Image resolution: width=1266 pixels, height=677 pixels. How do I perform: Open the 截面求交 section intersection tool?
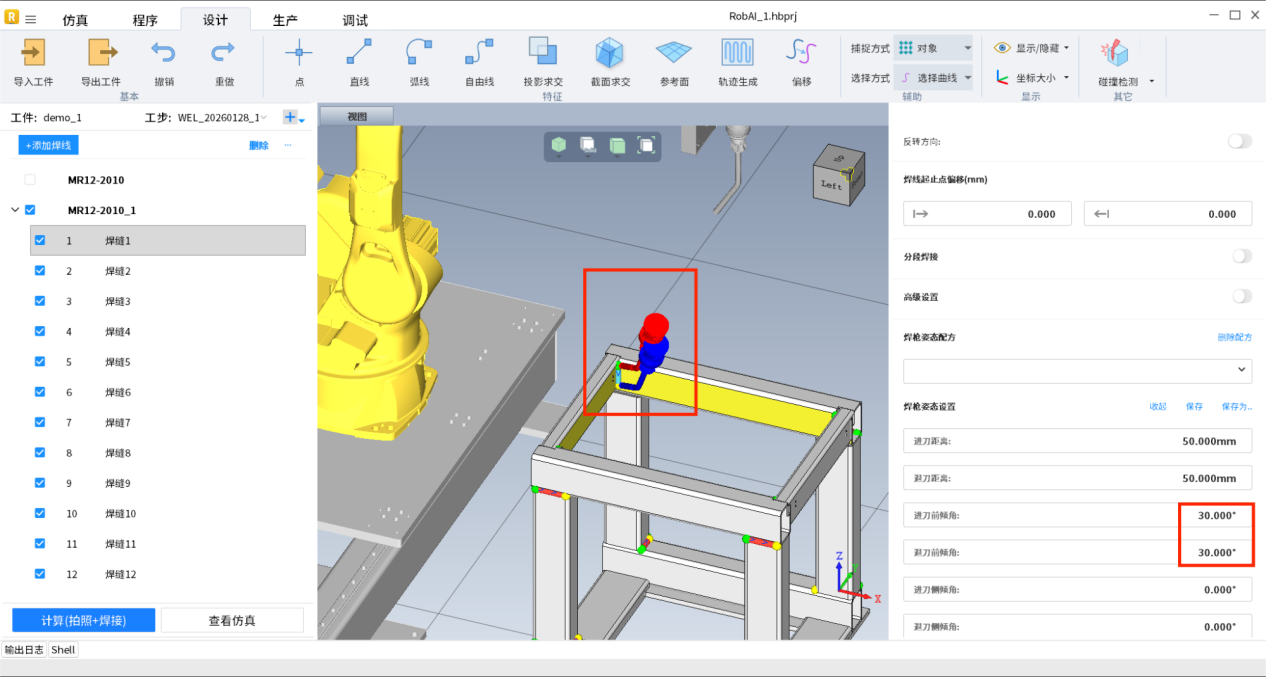point(610,53)
